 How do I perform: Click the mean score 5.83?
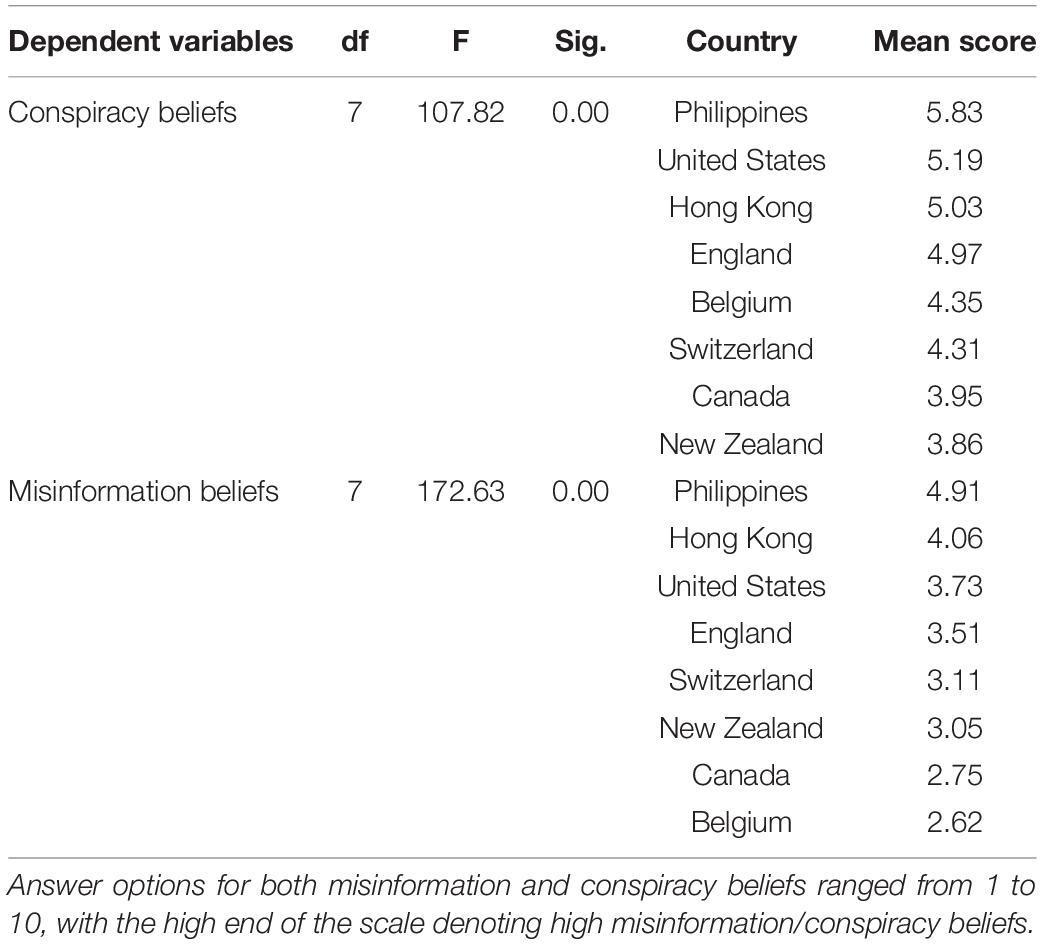(x=954, y=112)
